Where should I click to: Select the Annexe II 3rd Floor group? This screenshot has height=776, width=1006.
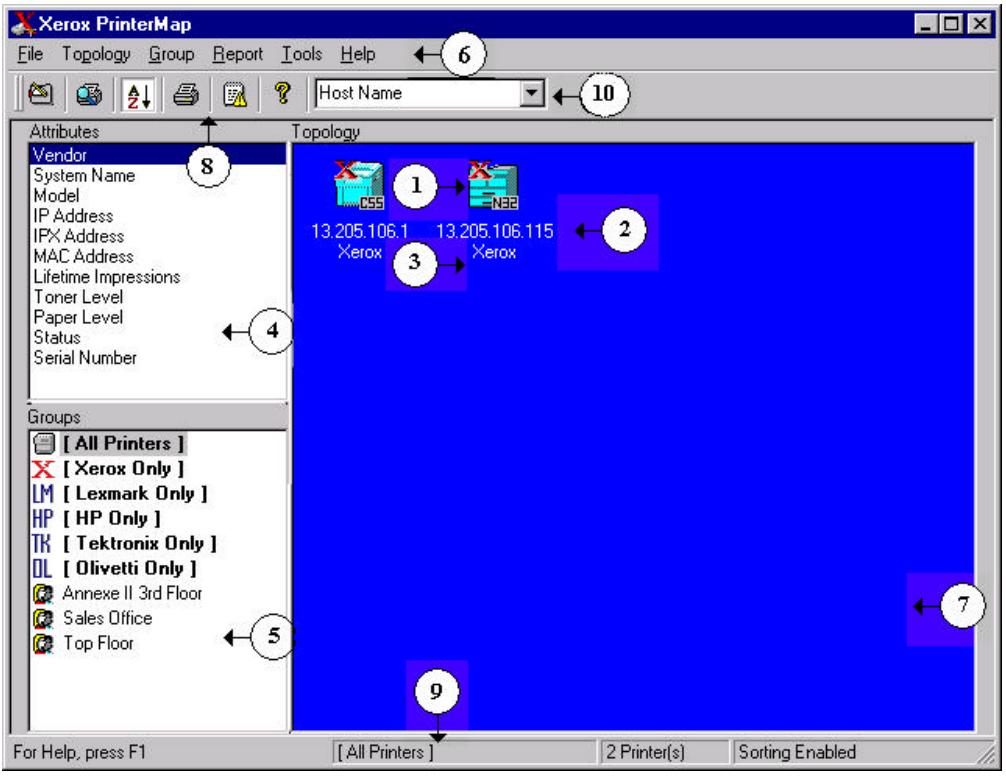(132, 593)
